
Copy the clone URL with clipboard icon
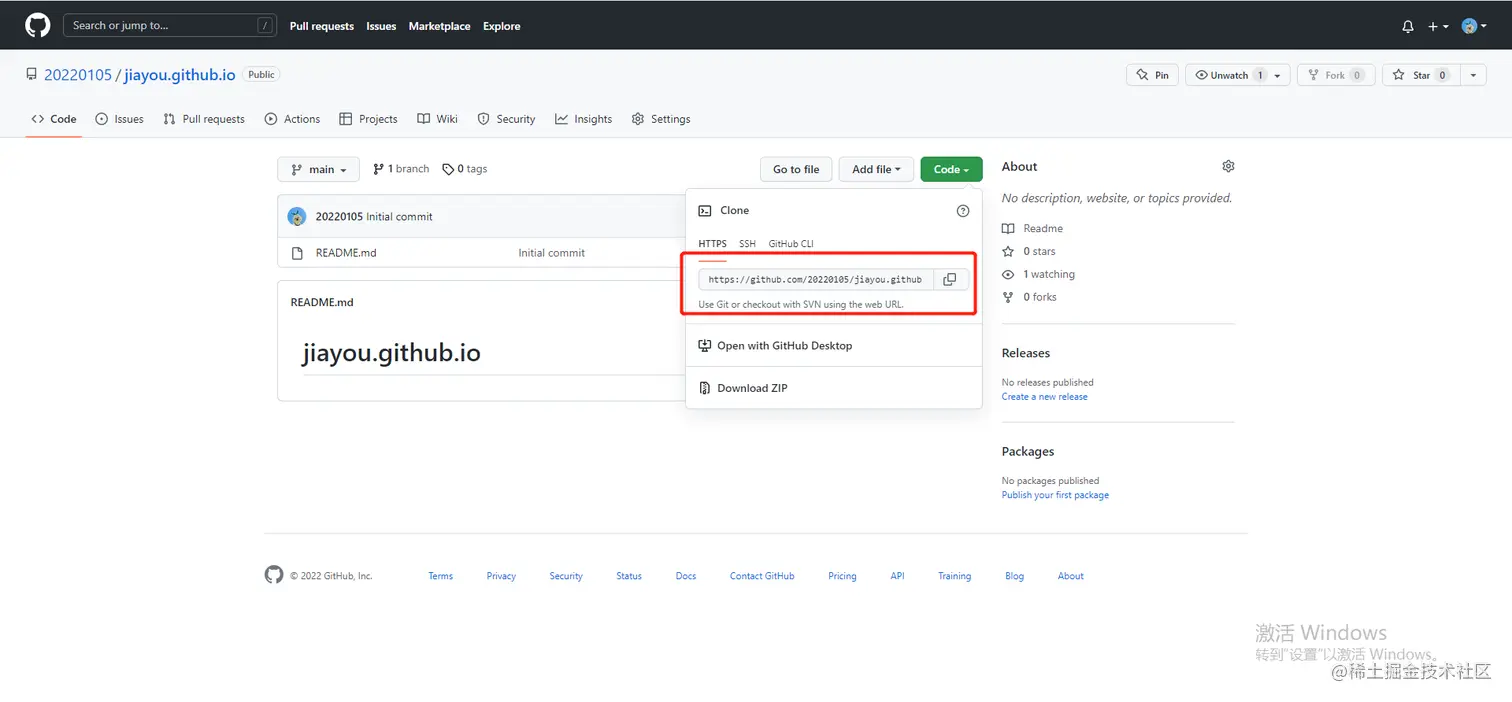950,279
